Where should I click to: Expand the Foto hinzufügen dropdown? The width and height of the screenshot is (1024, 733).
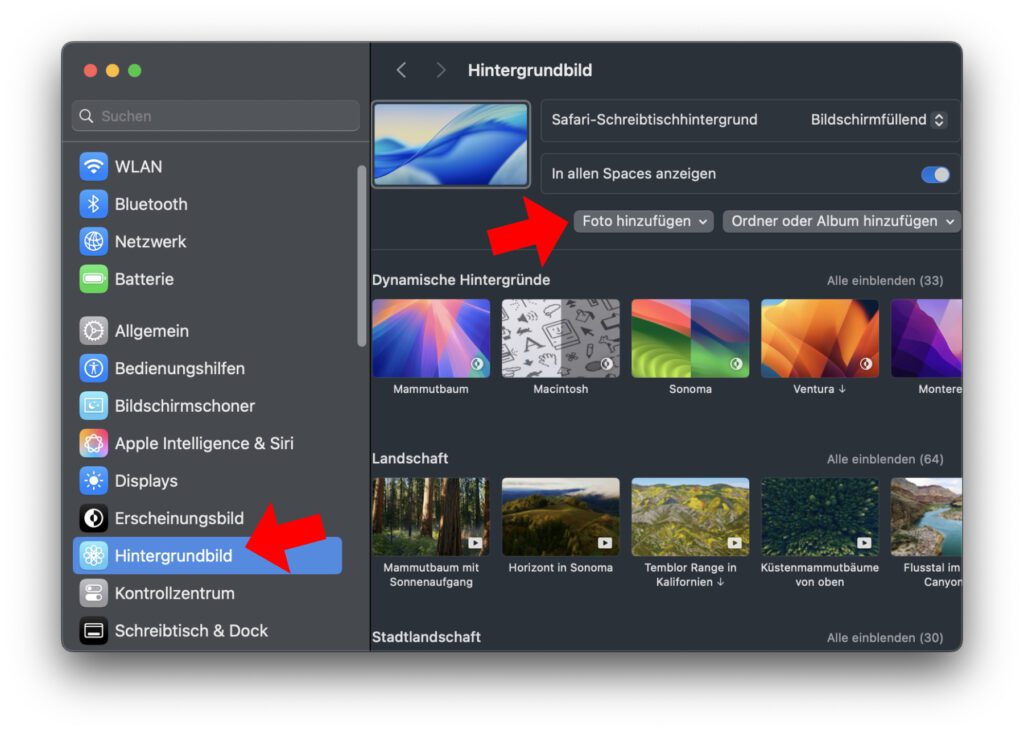645,221
